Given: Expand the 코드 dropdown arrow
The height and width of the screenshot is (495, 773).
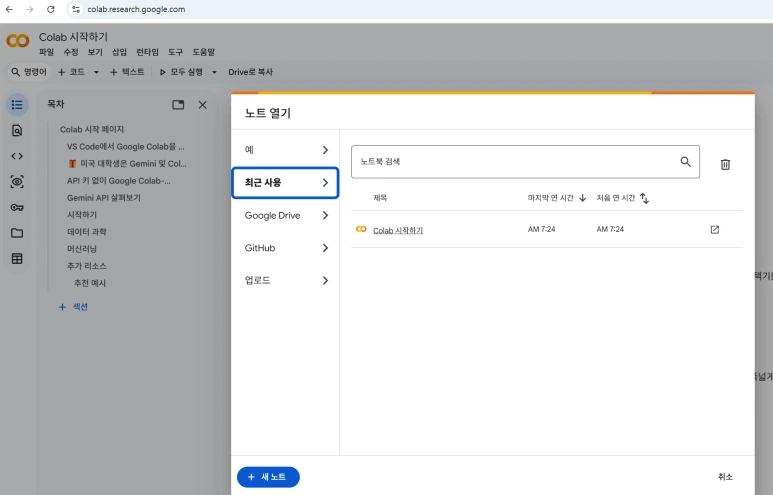Looking at the screenshot, I should [96, 72].
